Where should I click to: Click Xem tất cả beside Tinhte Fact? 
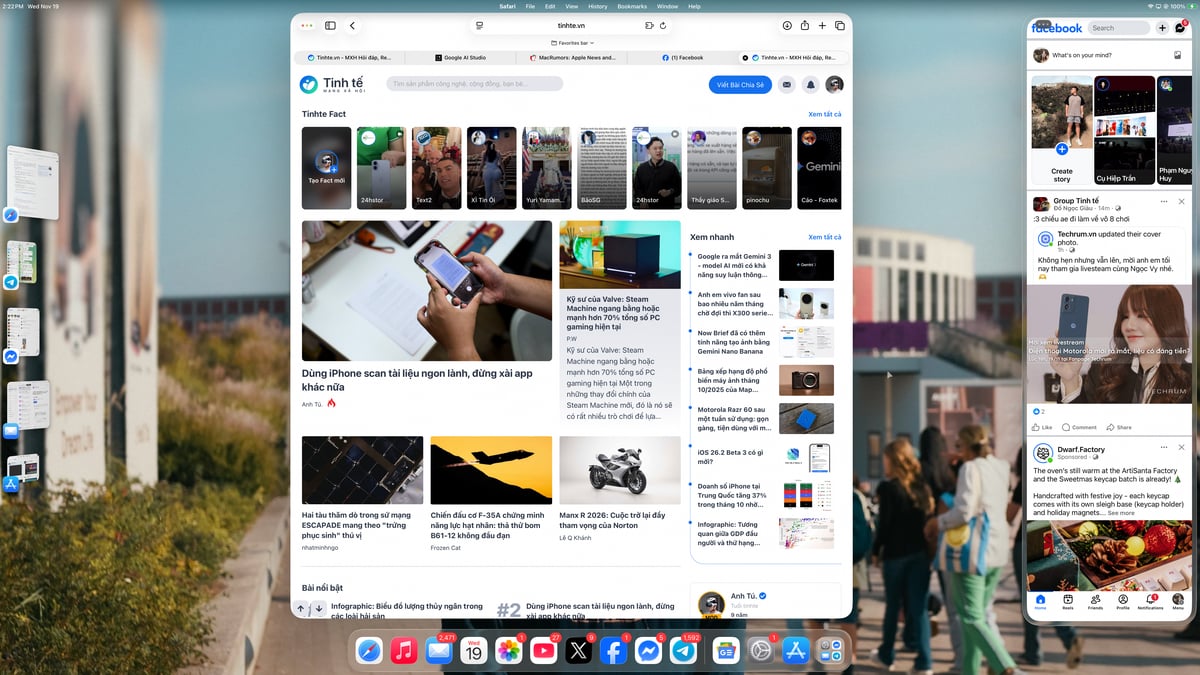point(824,114)
